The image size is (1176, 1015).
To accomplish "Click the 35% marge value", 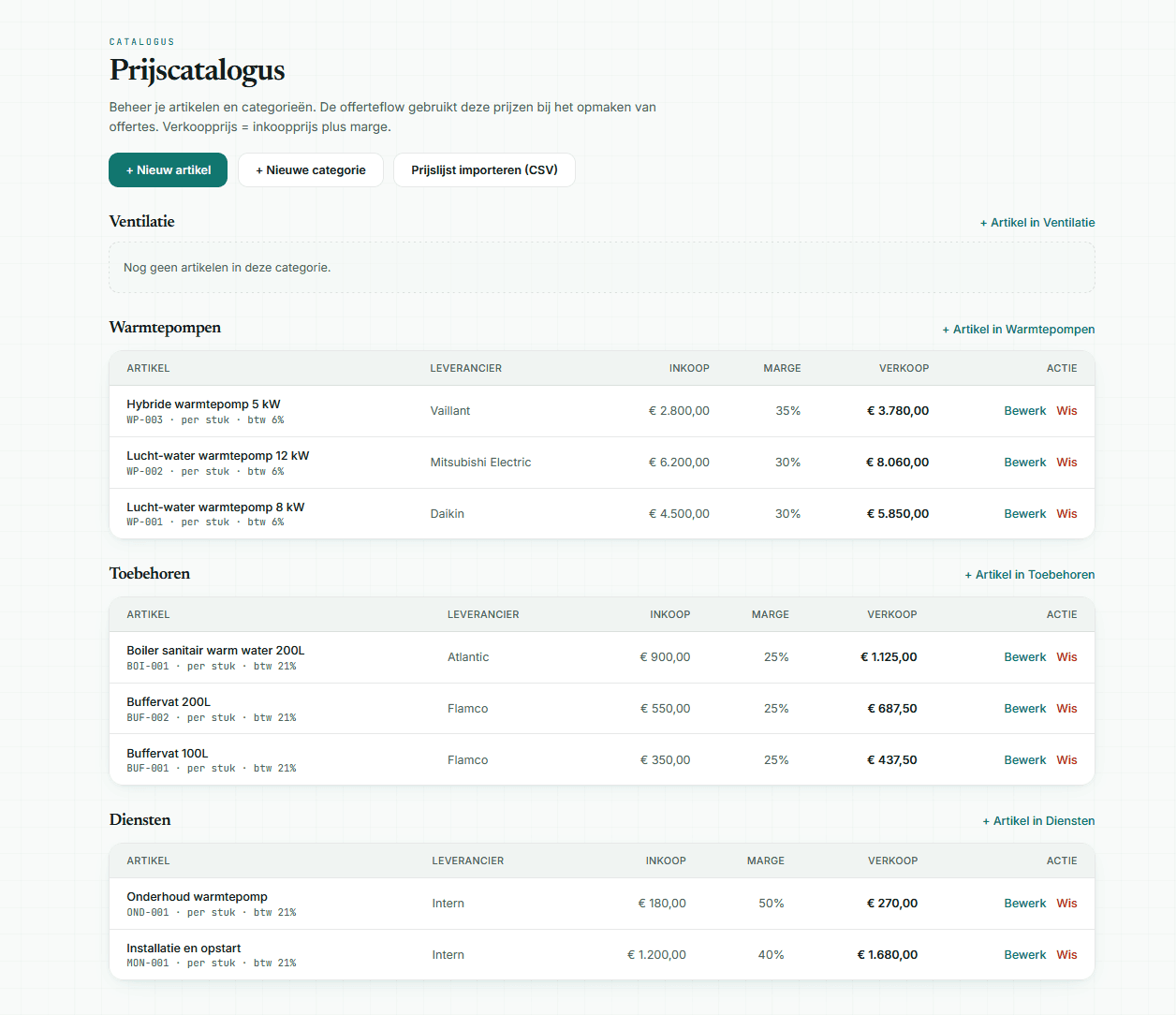I will pyautogui.click(x=788, y=411).
